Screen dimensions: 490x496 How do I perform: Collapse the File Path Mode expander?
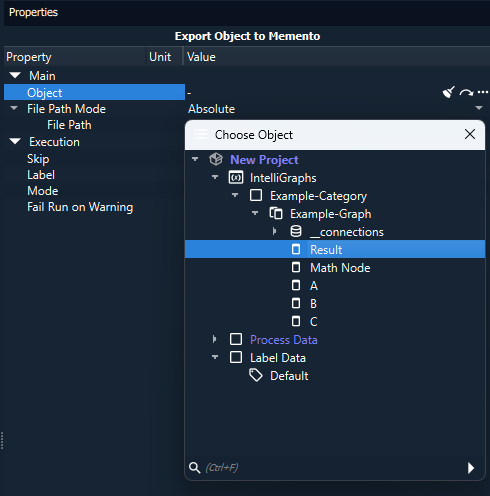[14, 108]
